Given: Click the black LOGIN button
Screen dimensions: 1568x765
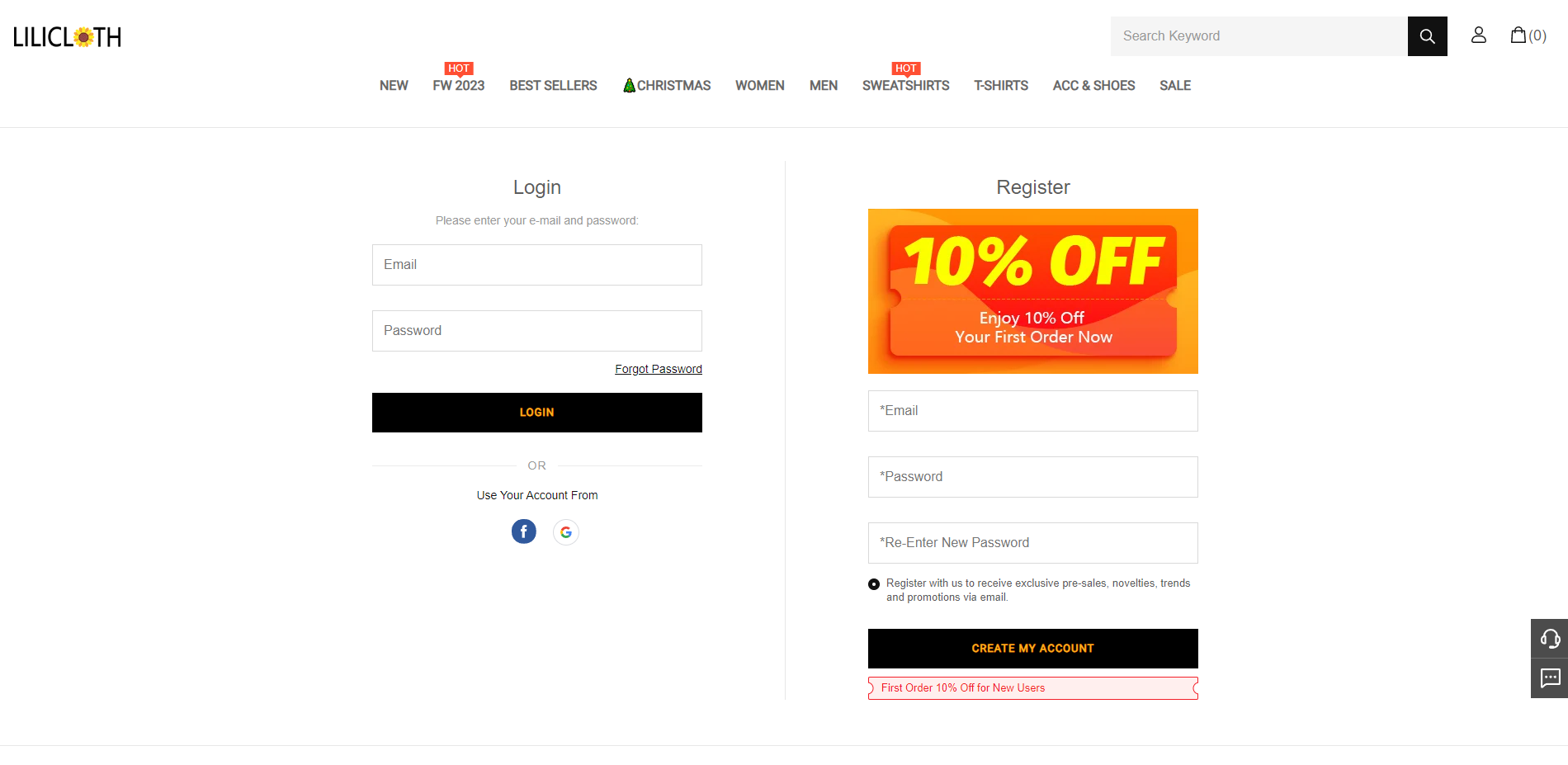Looking at the screenshot, I should 537,413.
